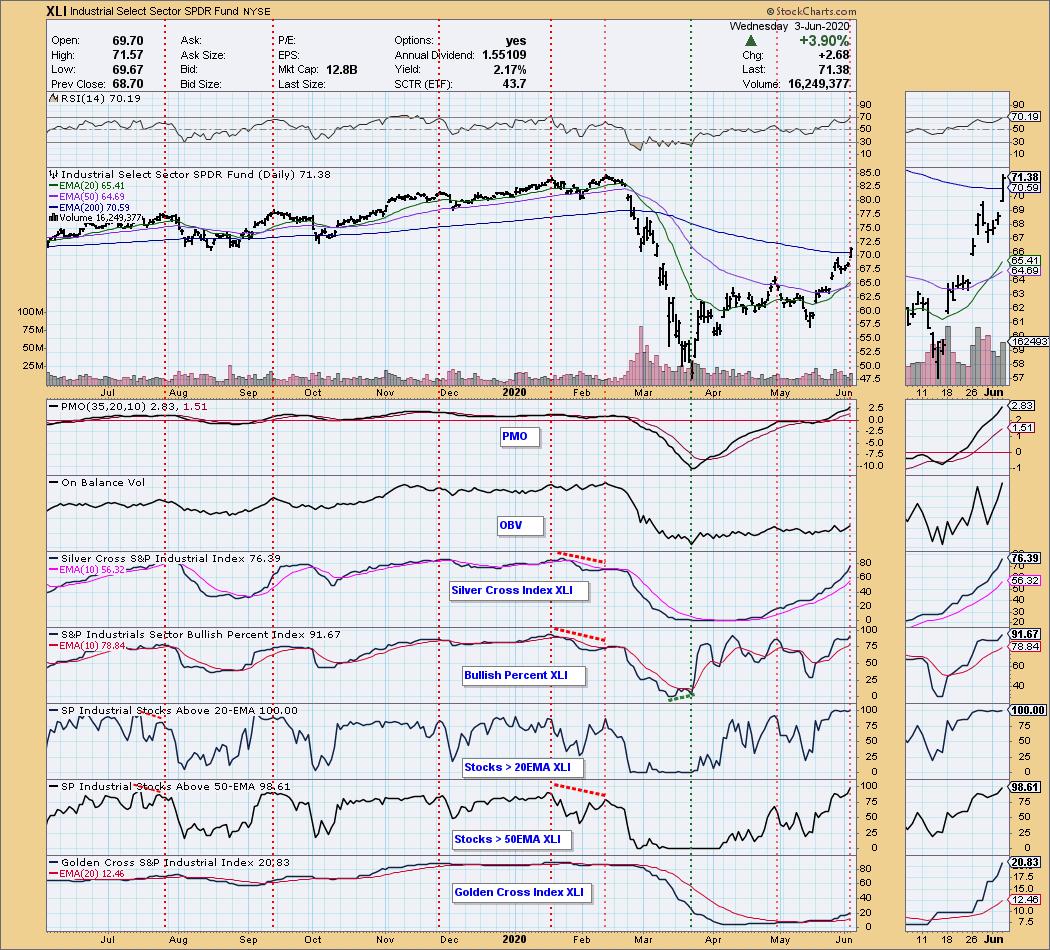
Task: Click the 'Silver Cross S&P Industrial Index 76.39' label
Action: (171, 558)
